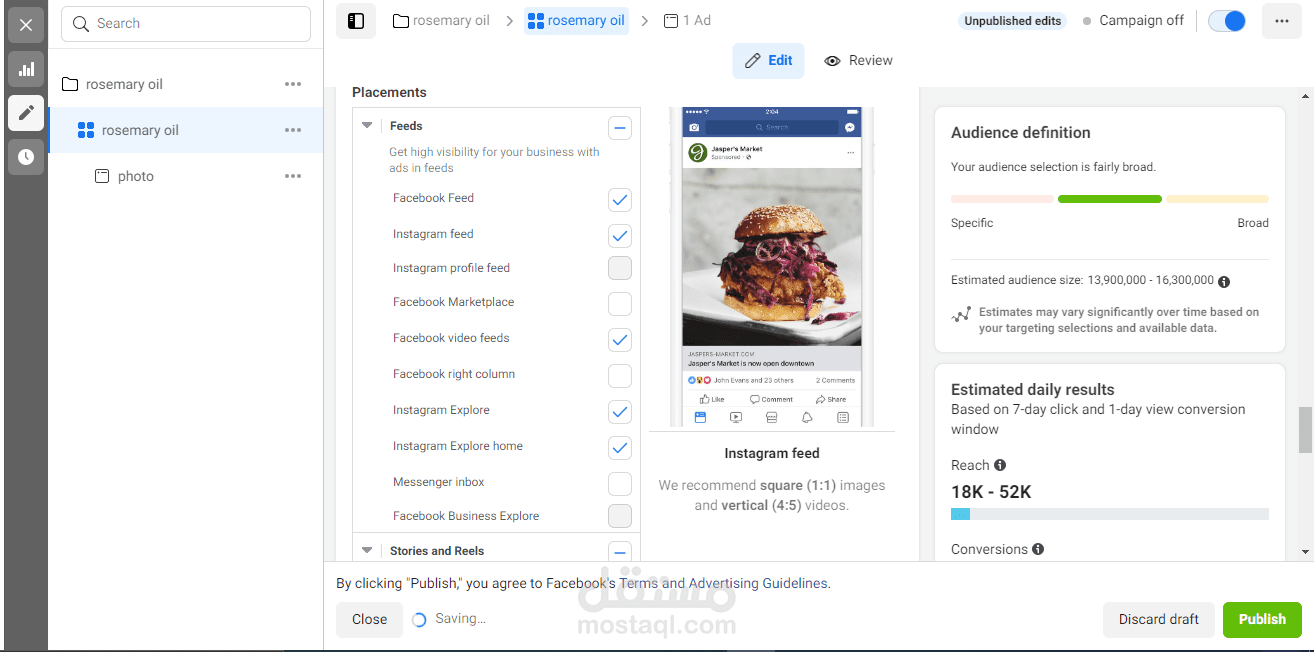
Task: Toggle the Feeds group checkbox
Action: tap(620, 128)
